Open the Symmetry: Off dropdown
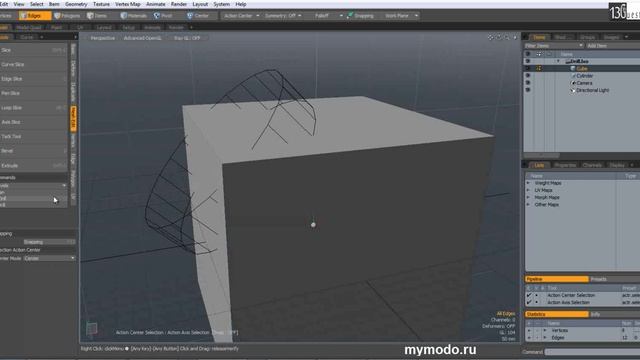Viewport: 640px width, 360px height. (x=283, y=16)
